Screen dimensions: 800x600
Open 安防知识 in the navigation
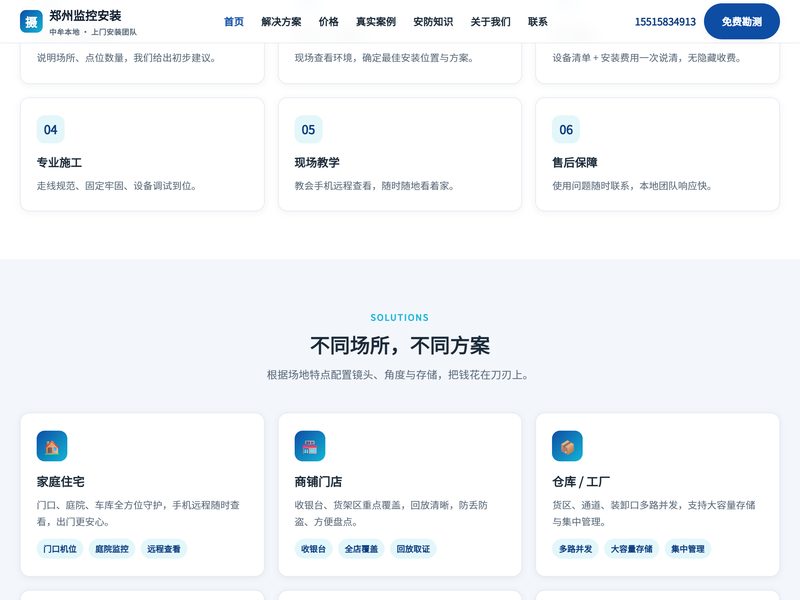(433, 21)
